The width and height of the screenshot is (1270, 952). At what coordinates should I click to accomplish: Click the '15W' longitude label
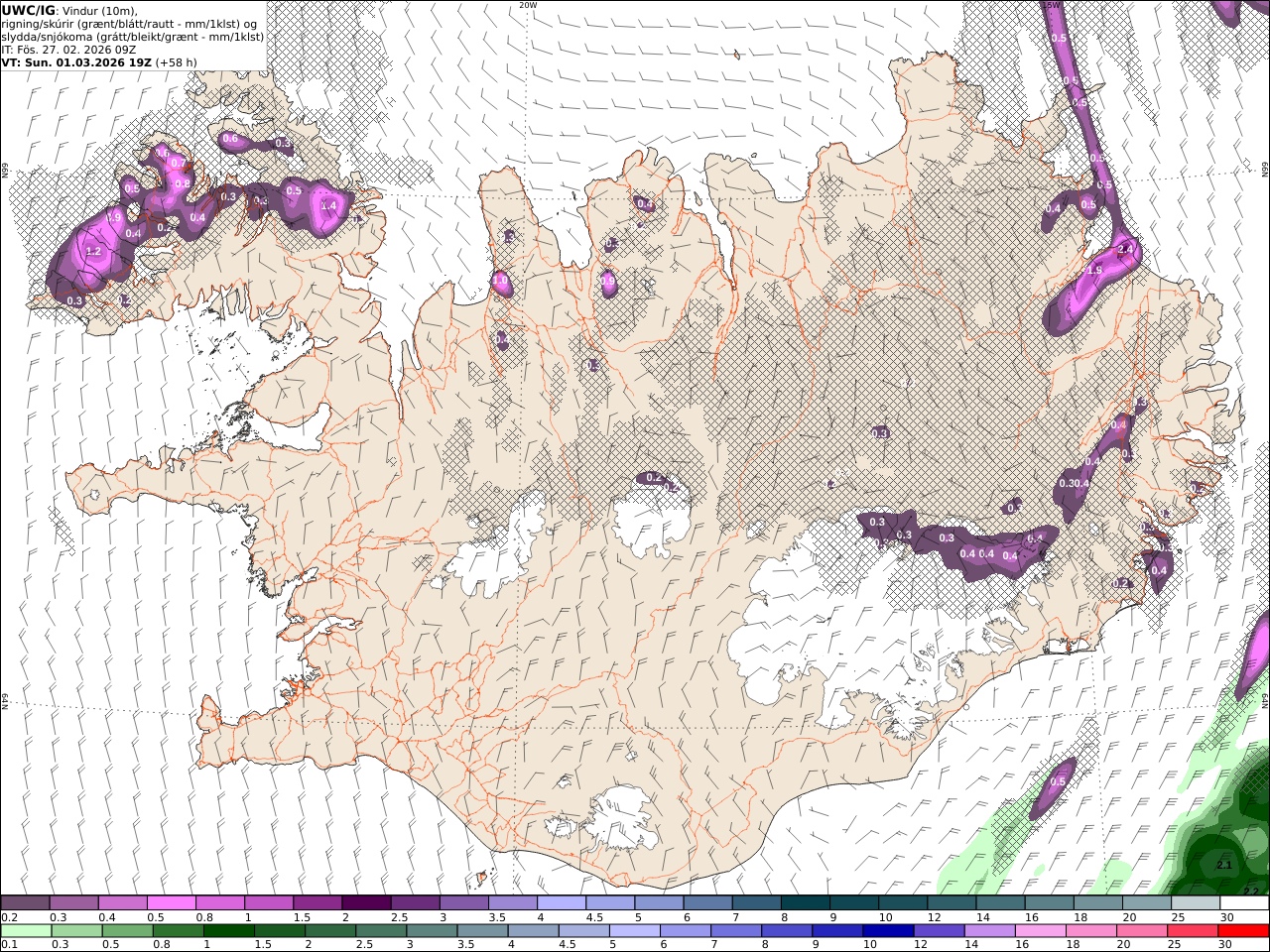click(x=1051, y=5)
